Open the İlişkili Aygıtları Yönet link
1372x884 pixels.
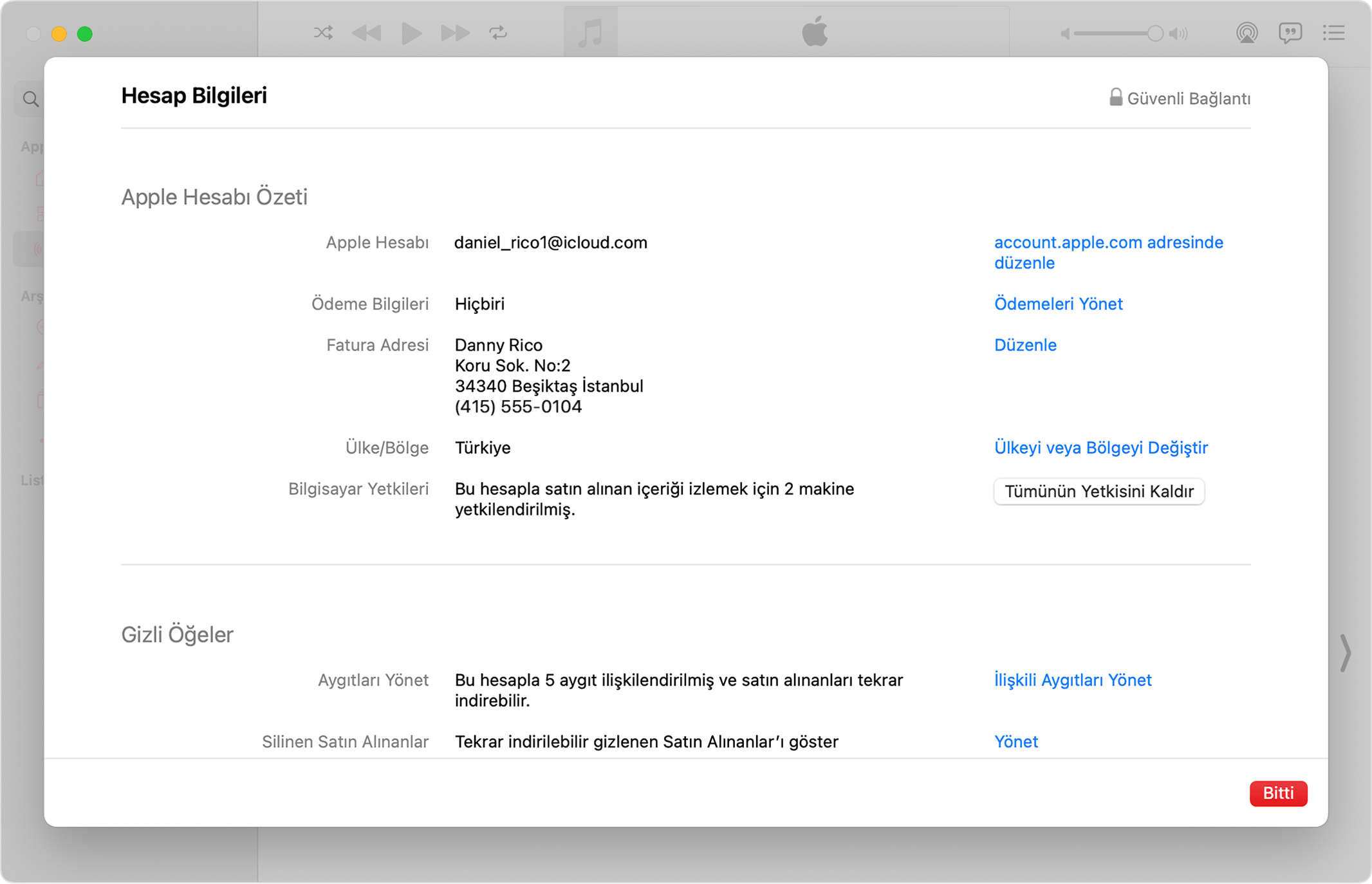tap(1073, 680)
